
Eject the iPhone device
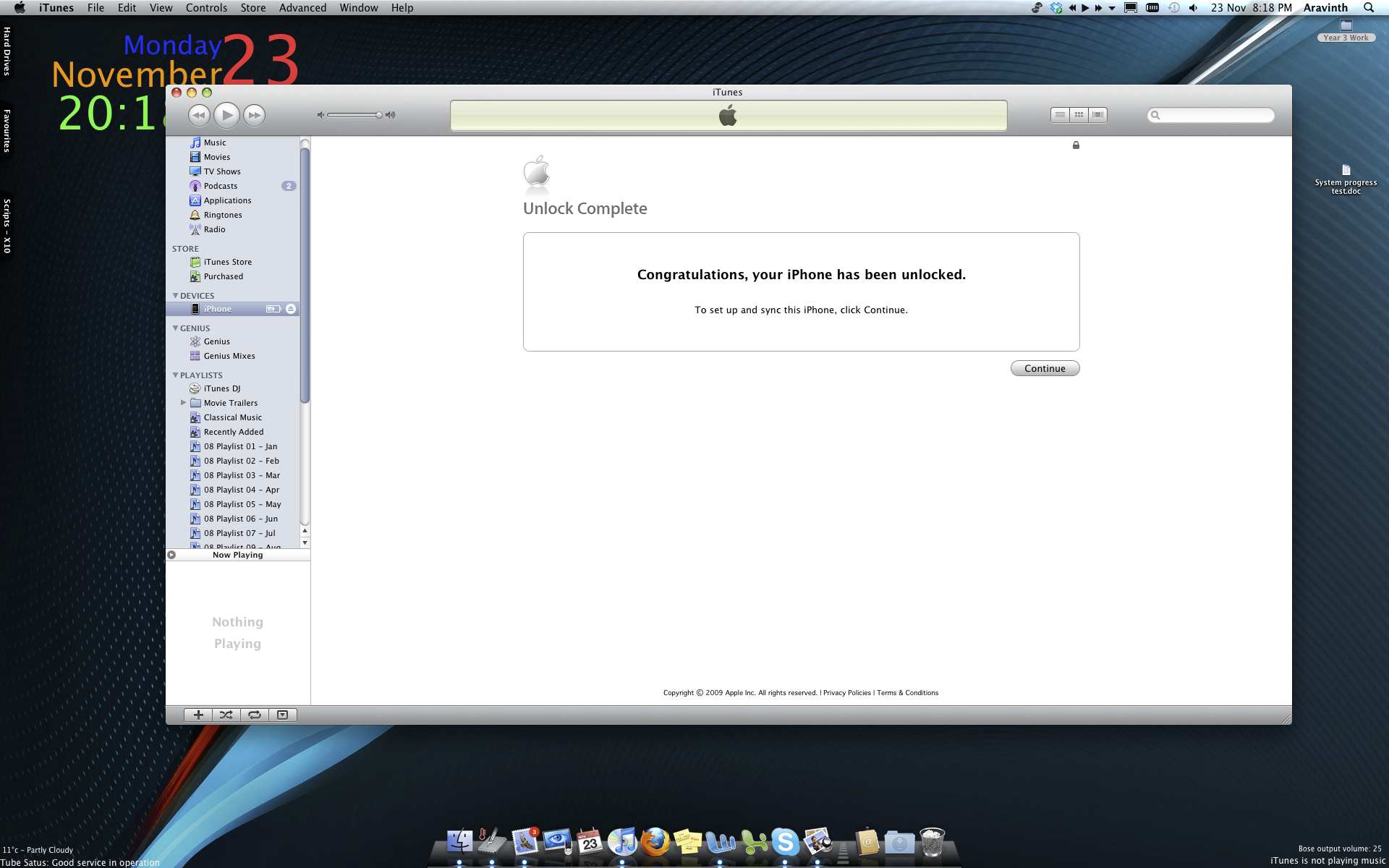291,309
